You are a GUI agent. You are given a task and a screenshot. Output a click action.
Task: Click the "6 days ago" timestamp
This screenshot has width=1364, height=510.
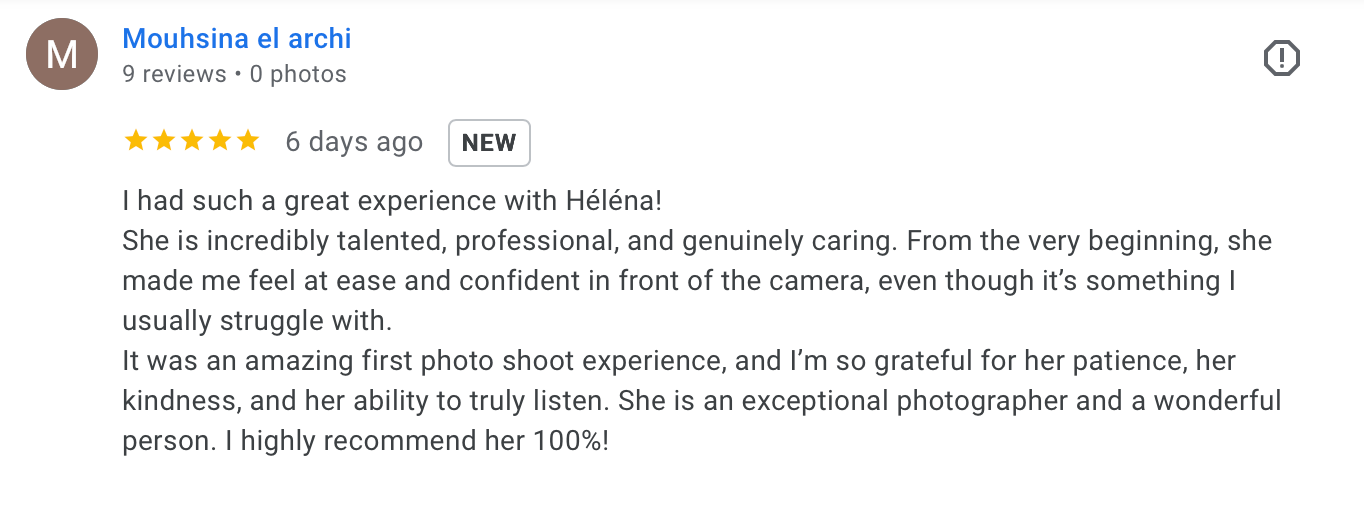(354, 142)
